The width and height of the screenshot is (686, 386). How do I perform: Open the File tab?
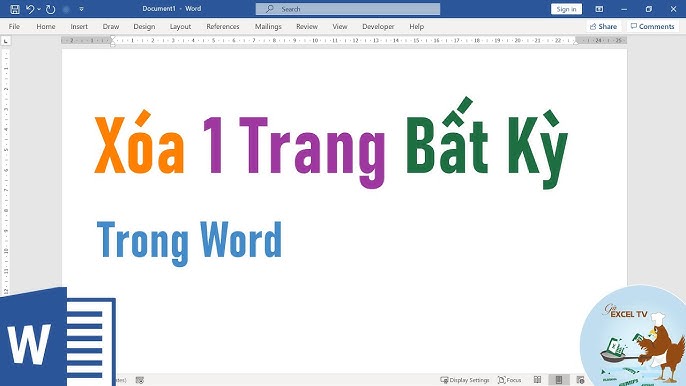click(x=14, y=26)
